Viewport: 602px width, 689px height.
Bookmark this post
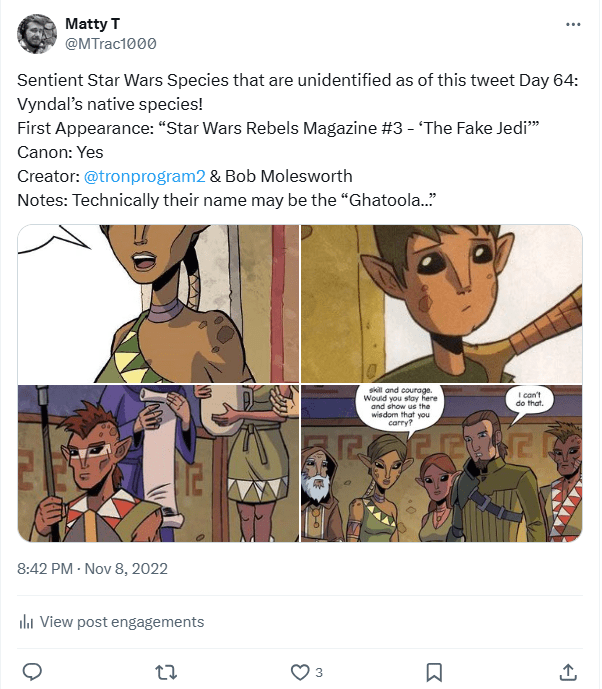tap(434, 671)
